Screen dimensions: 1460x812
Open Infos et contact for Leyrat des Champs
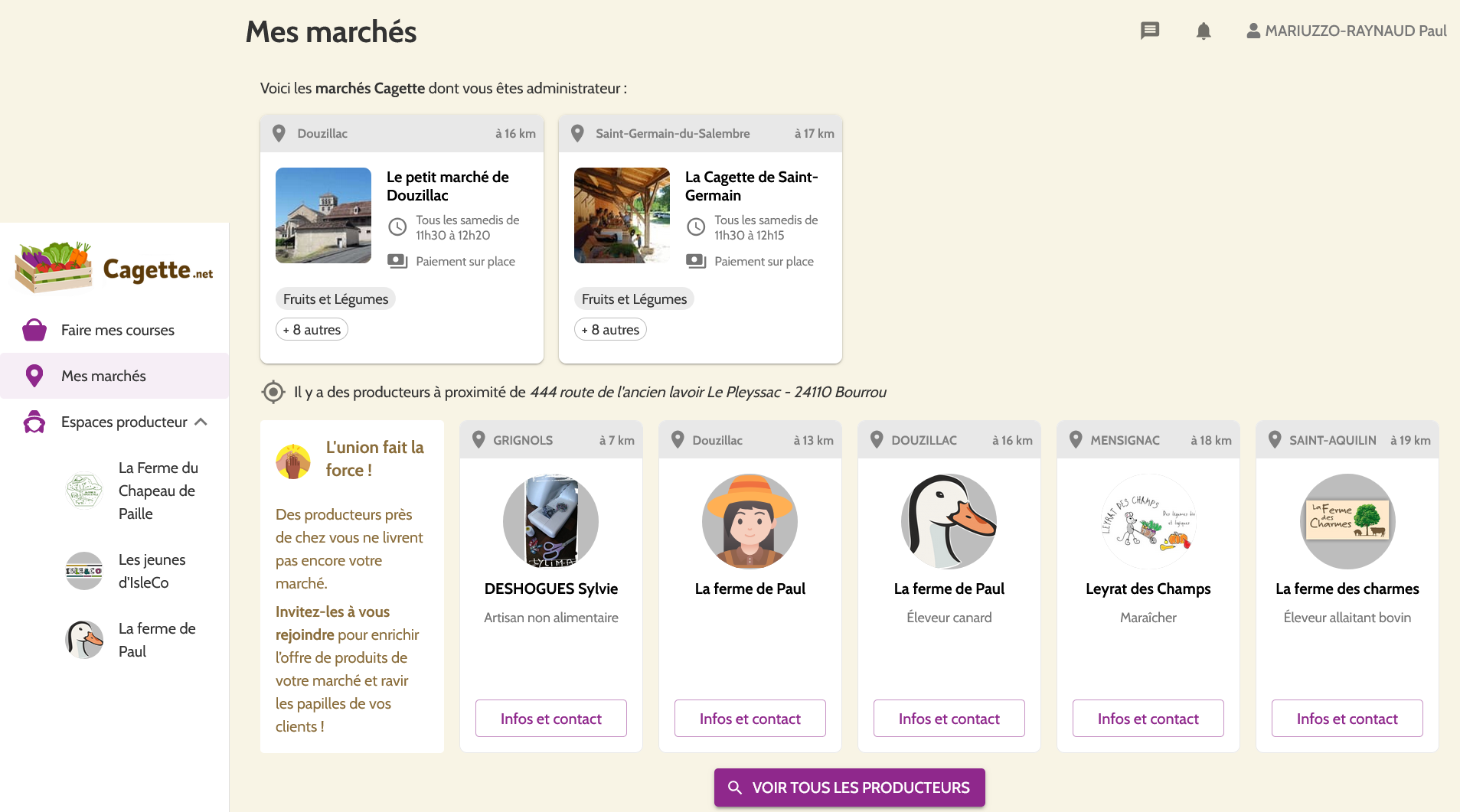1148,719
